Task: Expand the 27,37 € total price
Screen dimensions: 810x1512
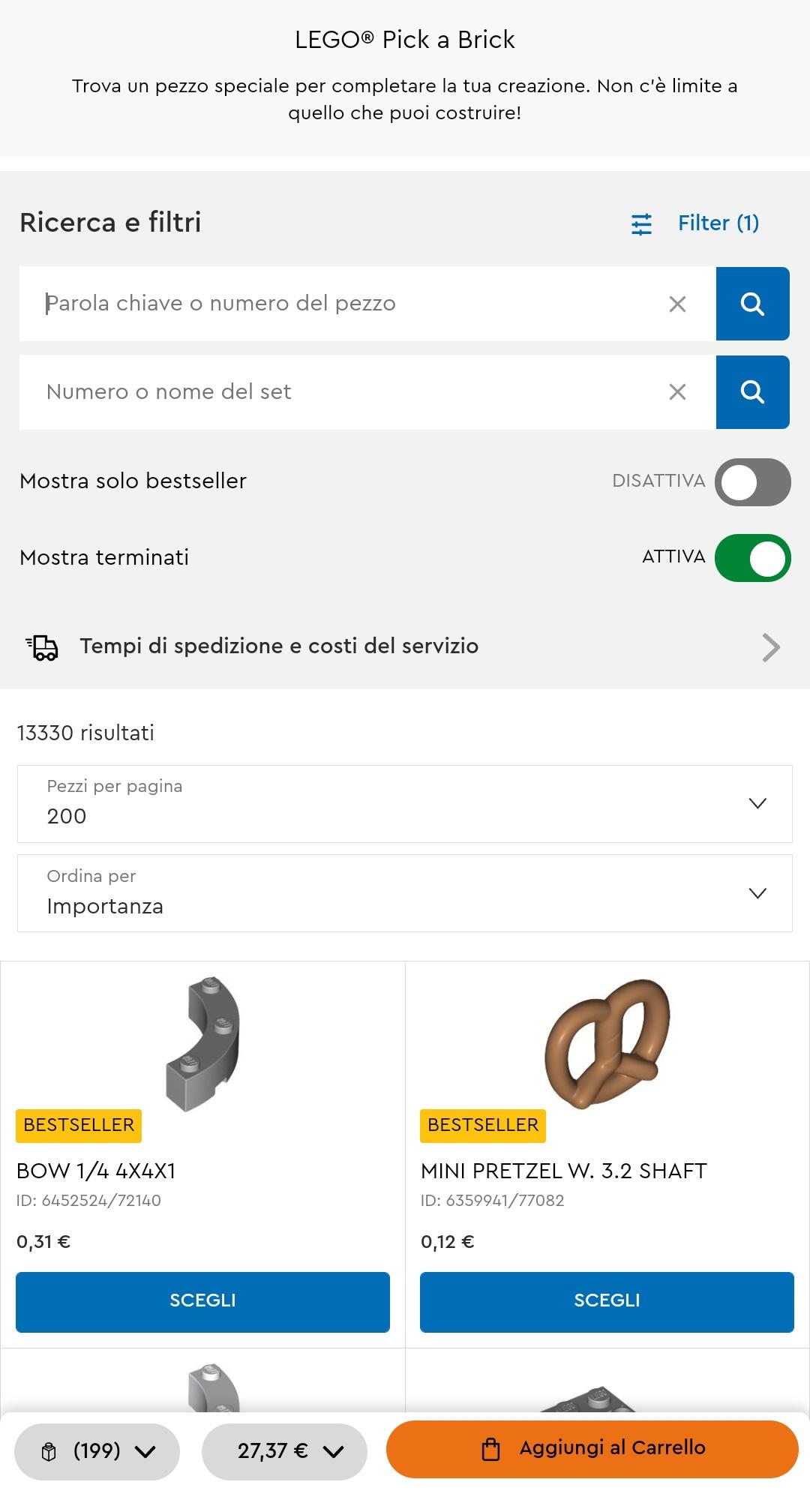Action: pos(285,1451)
